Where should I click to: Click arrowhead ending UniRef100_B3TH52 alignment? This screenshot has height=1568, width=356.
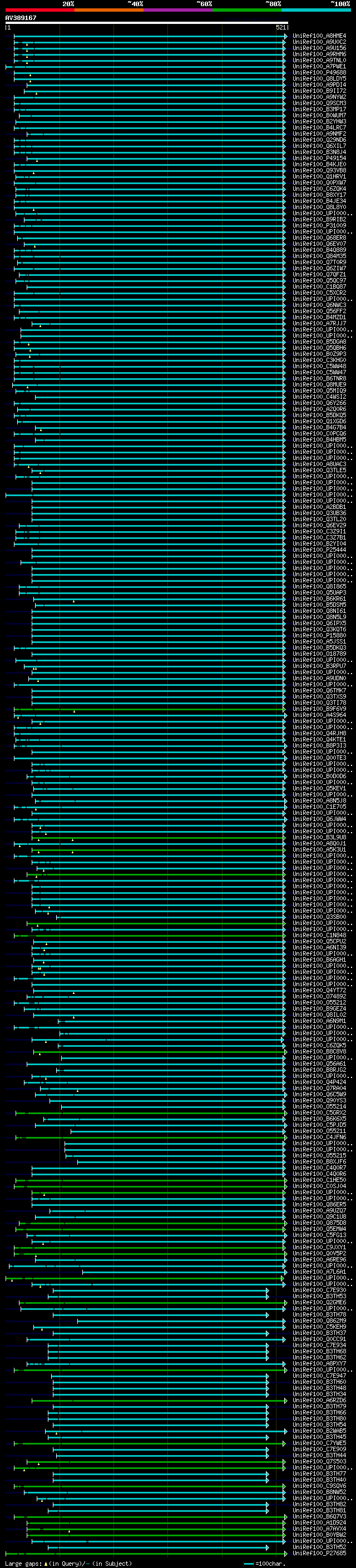coord(267,1547)
